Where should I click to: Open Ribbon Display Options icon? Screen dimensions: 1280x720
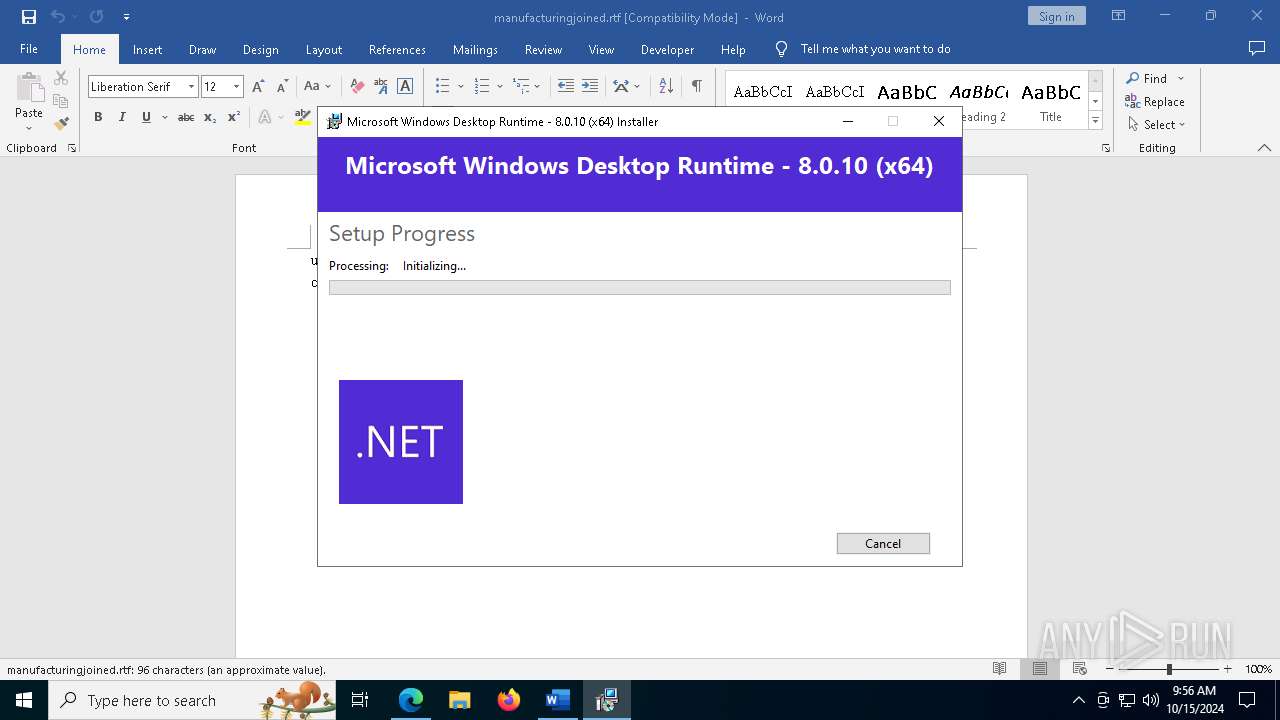[x=1118, y=16]
